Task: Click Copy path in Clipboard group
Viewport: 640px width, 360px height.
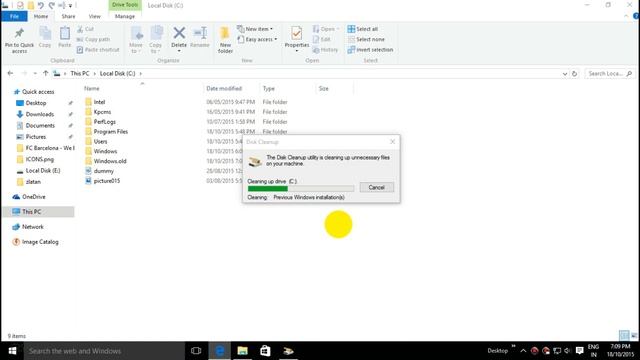Action: [93, 39]
